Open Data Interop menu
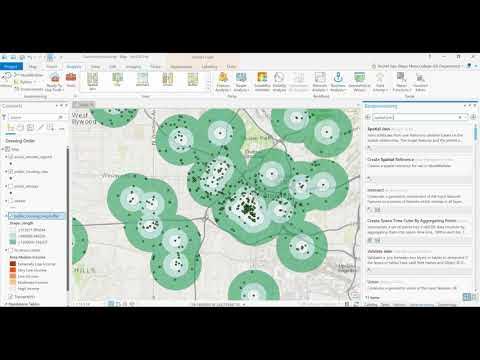The height and width of the screenshot is (360, 480). (x=380, y=82)
